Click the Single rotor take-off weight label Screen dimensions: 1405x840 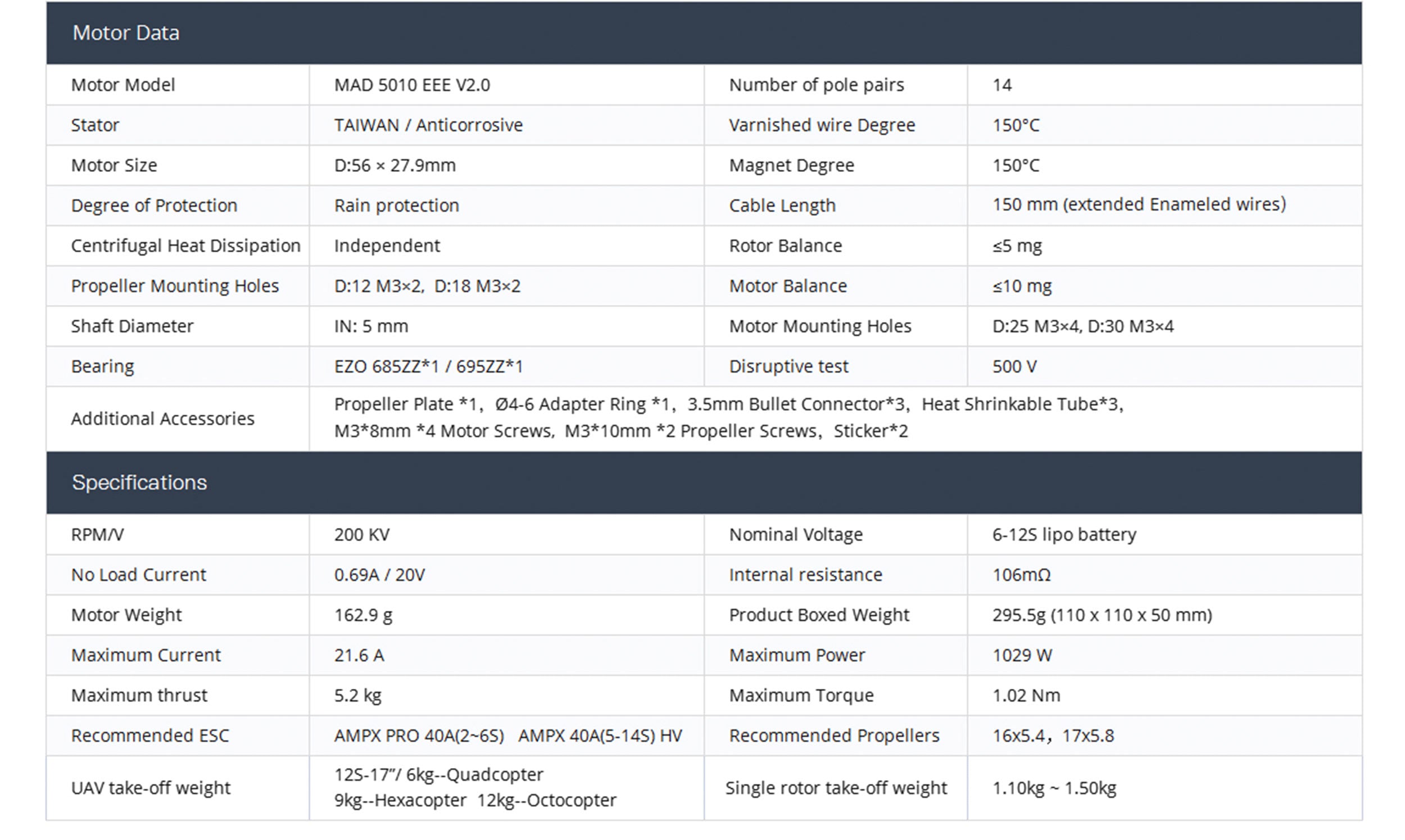(x=836, y=788)
